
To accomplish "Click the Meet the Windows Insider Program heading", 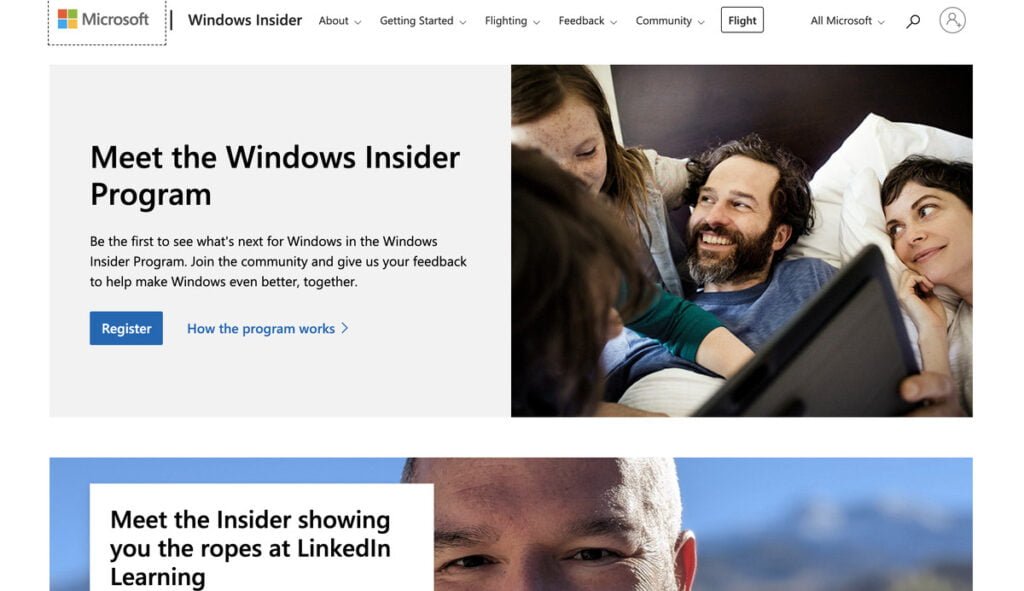I will [275, 176].
